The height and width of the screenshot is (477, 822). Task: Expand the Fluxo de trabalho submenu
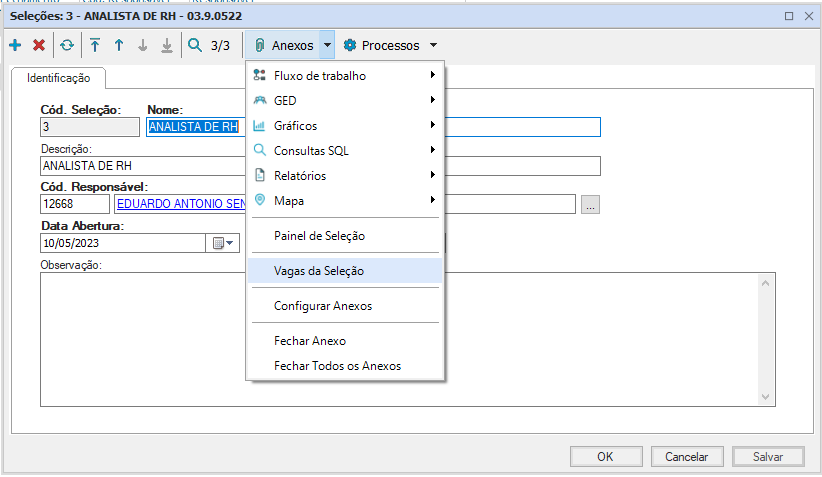click(344, 76)
